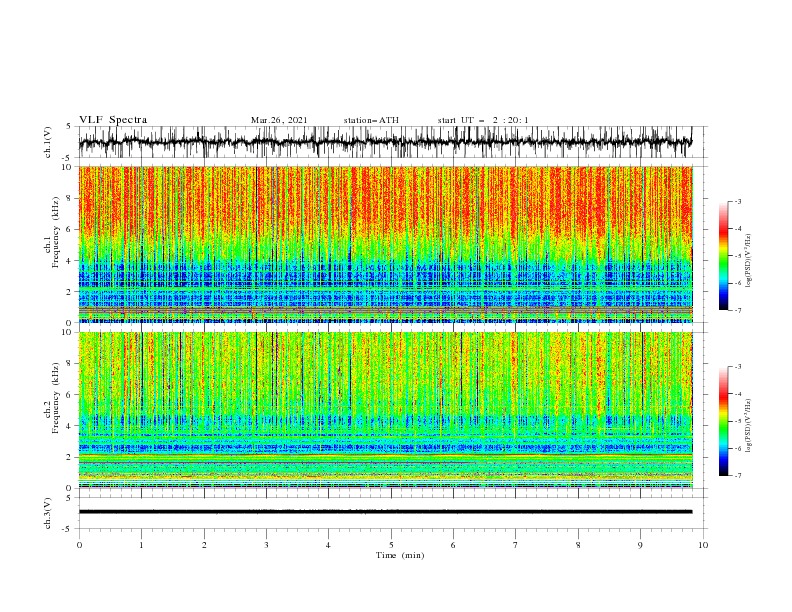Click the "-3" label on ch.1 color bar
This screenshot has width=792, height=612.
737,201
